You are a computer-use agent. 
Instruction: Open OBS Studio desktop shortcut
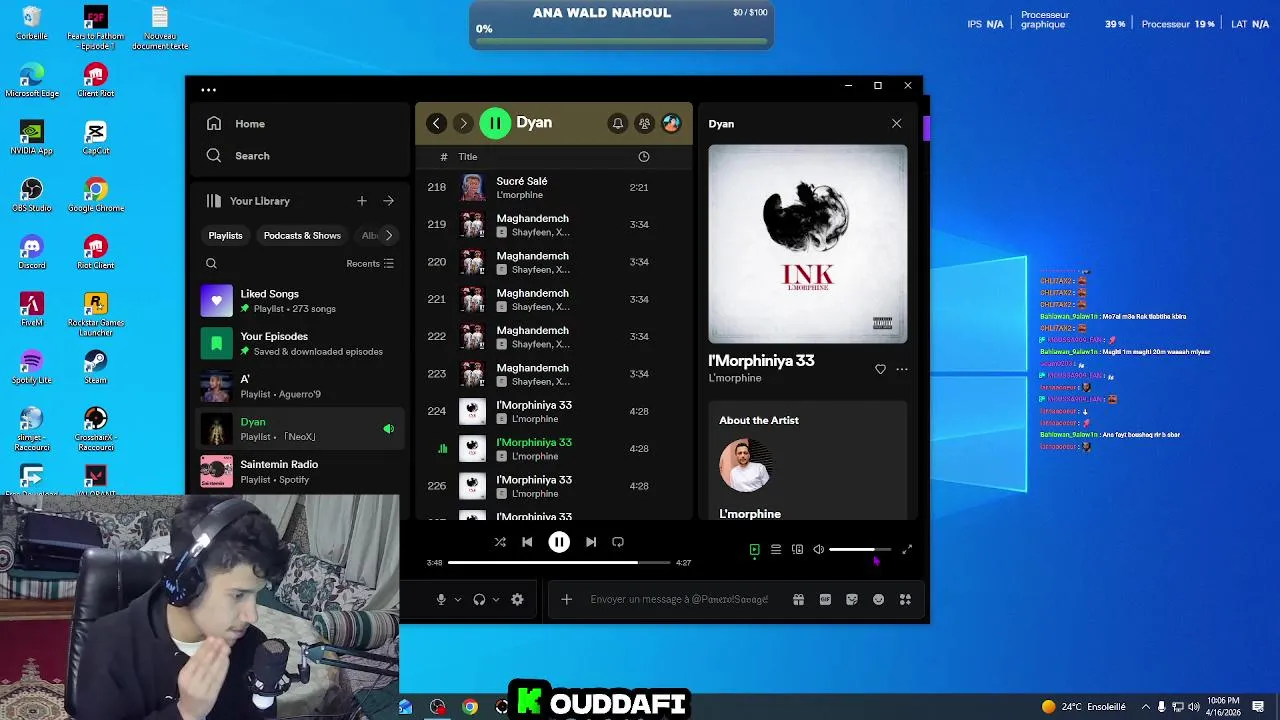(x=32, y=194)
